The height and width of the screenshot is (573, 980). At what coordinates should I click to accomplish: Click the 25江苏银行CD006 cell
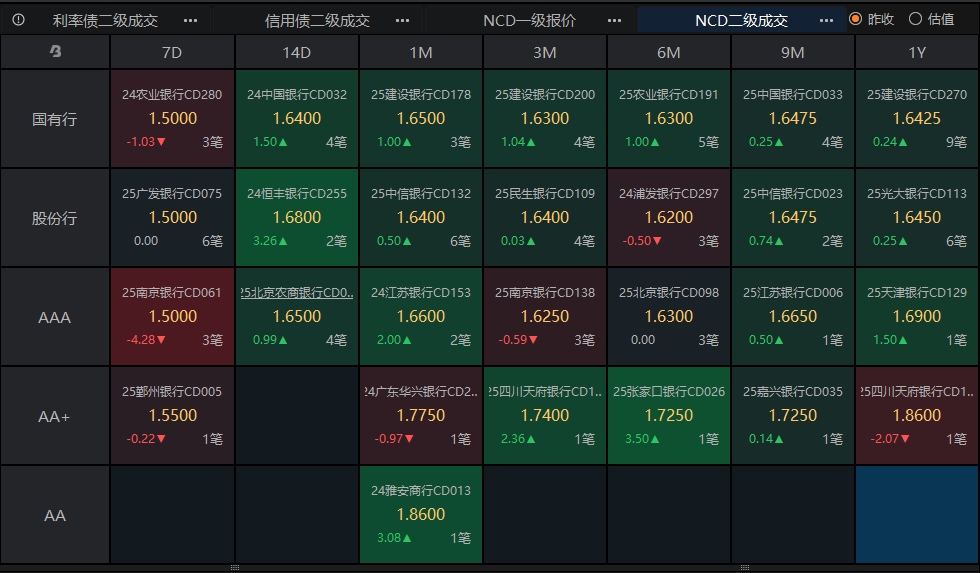[792, 317]
